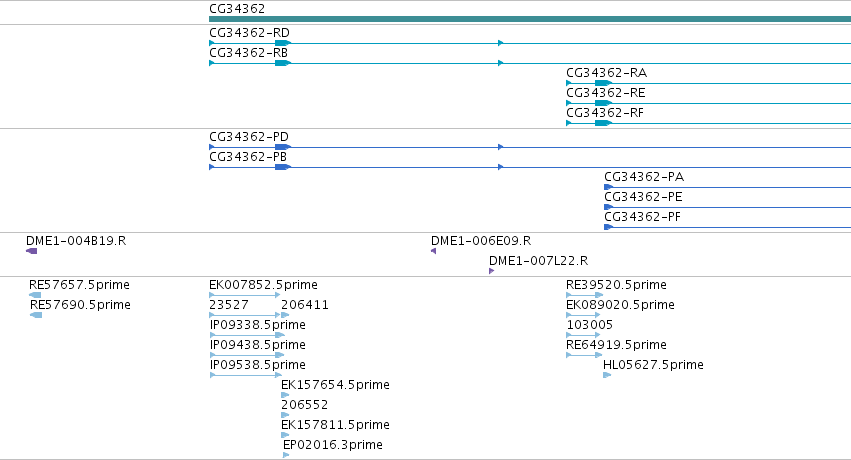Select coding block on CG34362-PB
The width and height of the screenshot is (851, 460).
pos(283,167)
